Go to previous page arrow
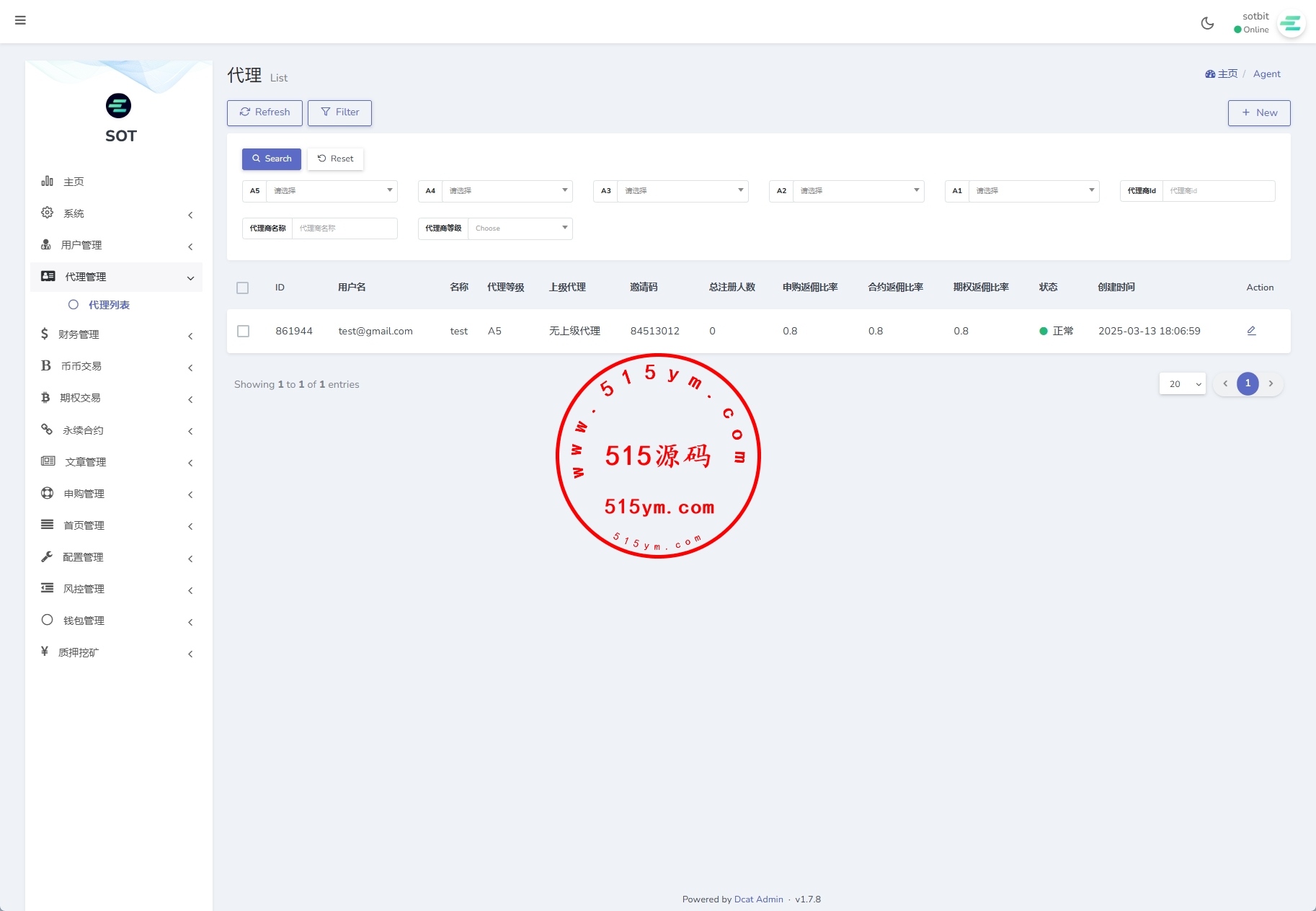This screenshot has width=1316, height=911. (1225, 383)
